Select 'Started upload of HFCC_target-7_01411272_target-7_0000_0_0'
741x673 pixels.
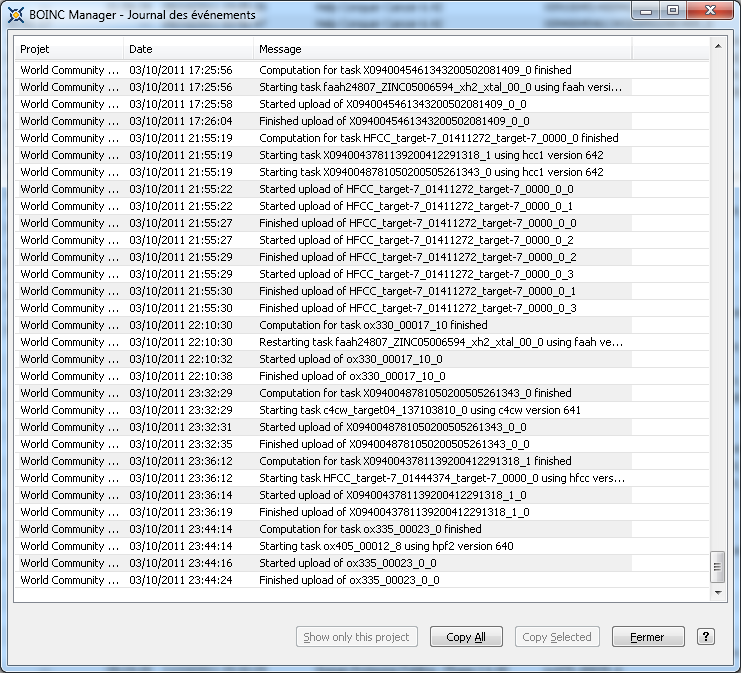pyautogui.click(x=416, y=189)
